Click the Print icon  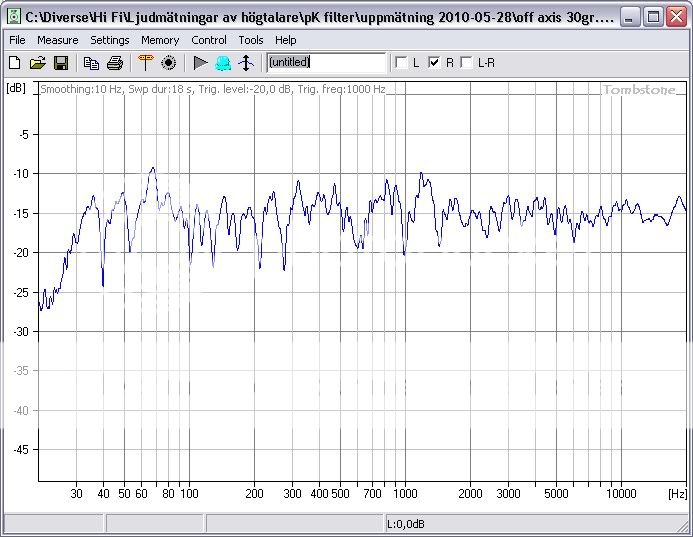(114, 63)
